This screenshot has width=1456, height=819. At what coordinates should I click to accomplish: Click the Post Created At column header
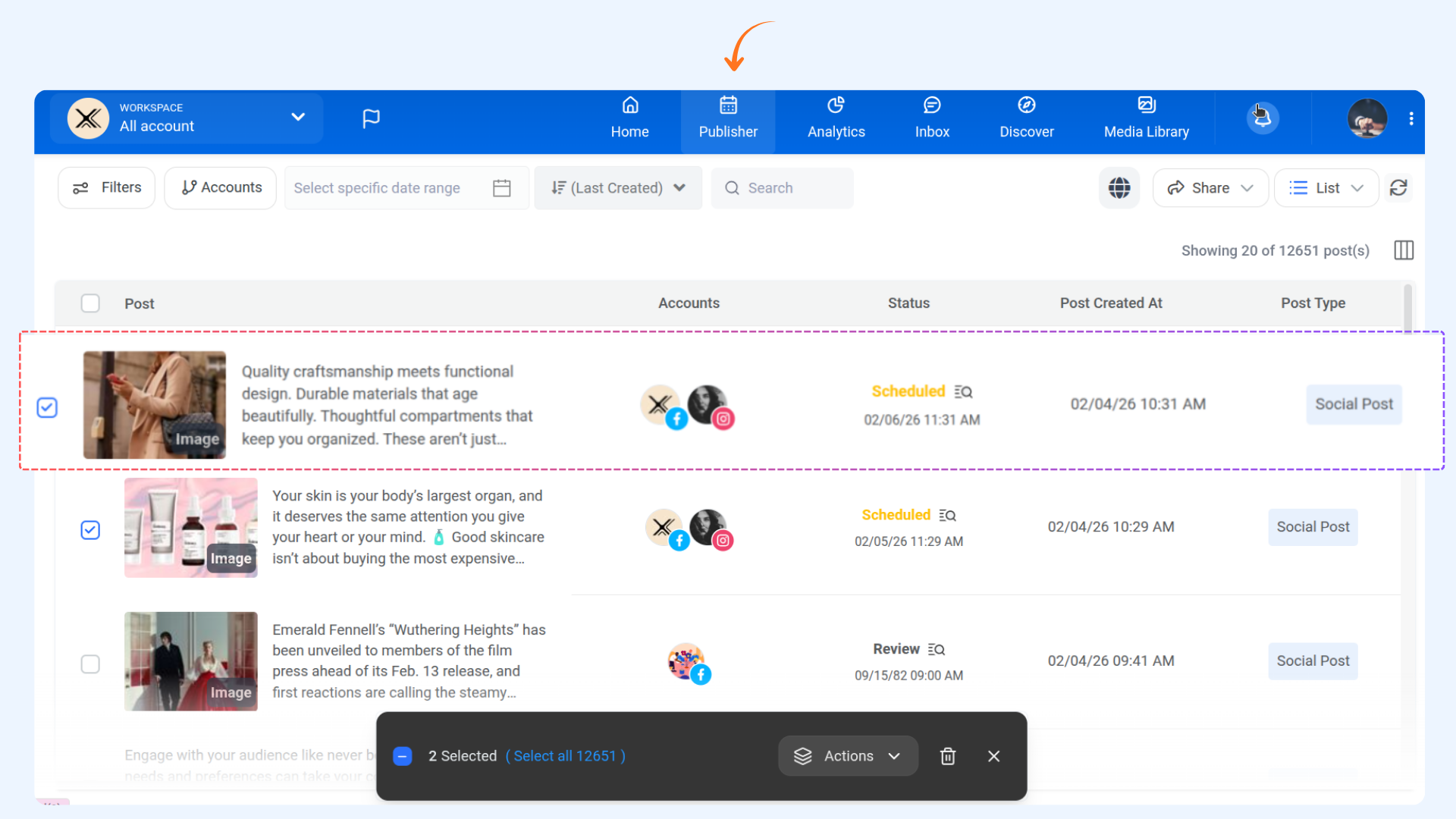point(1111,303)
